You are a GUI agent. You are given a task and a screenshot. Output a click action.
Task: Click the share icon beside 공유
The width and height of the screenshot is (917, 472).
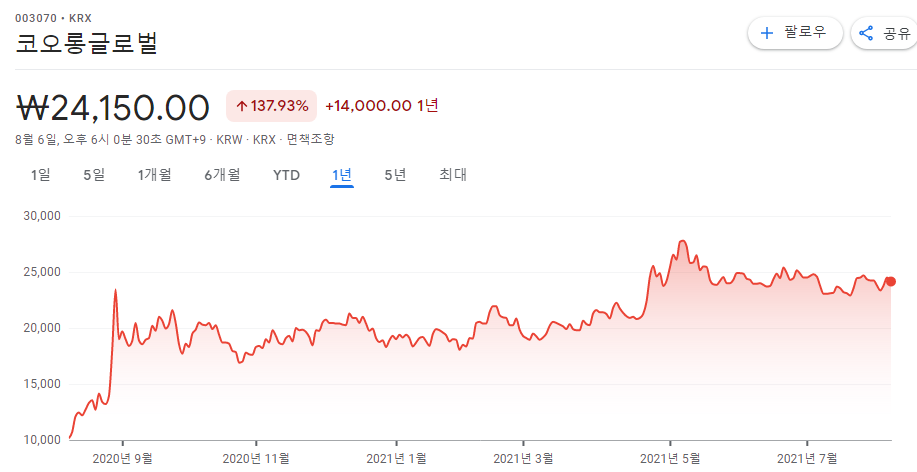866,33
